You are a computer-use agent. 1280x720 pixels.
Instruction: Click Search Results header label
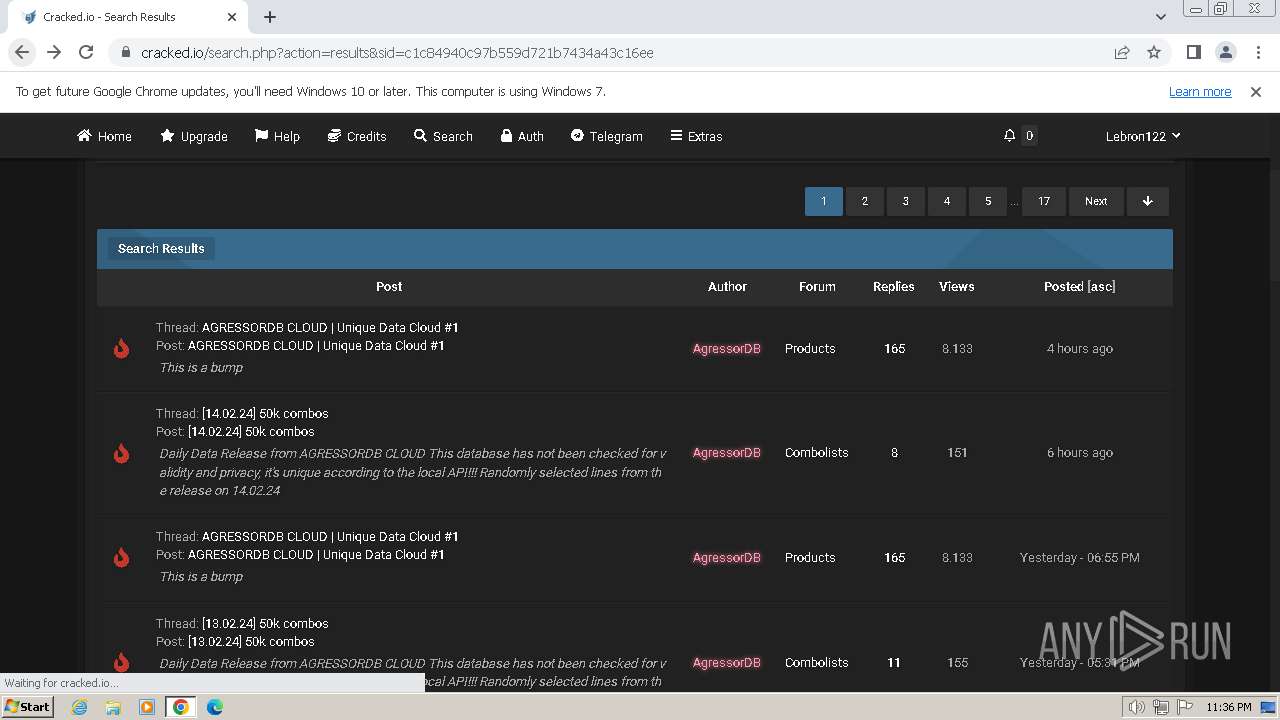(x=161, y=248)
